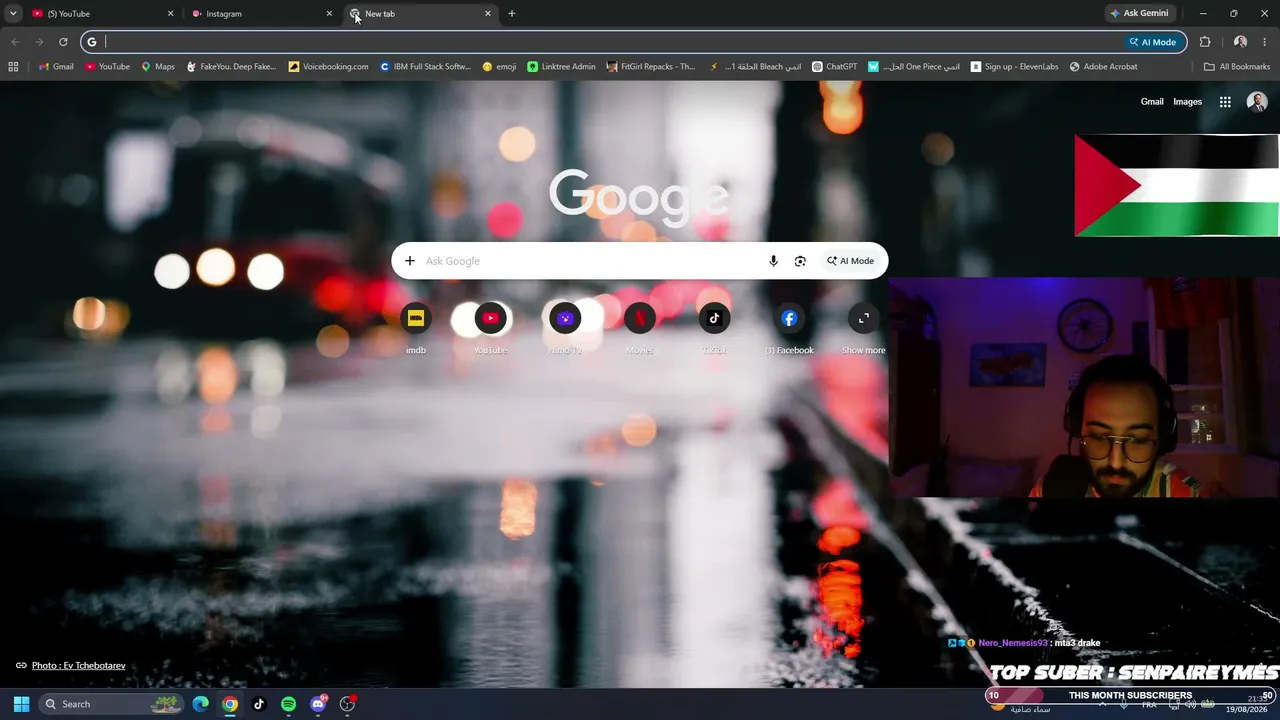Click the Ask Gemini button
The height and width of the screenshot is (720, 1280).
pos(1139,14)
